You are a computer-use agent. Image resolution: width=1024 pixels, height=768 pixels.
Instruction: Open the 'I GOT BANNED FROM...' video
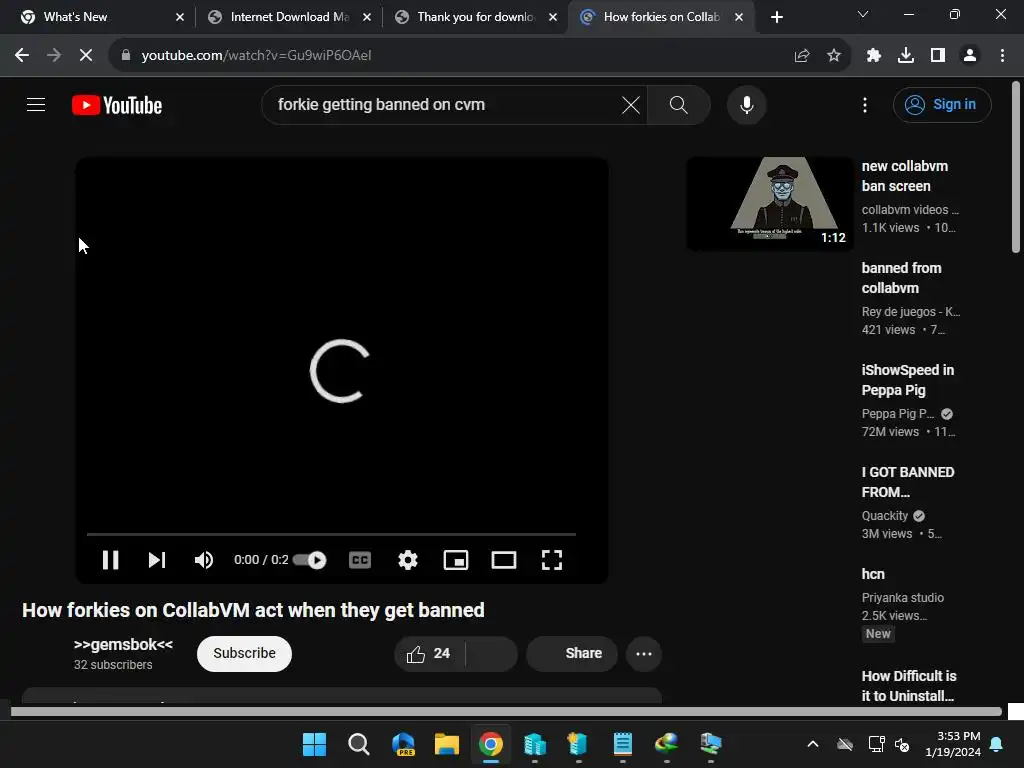pos(908,481)
